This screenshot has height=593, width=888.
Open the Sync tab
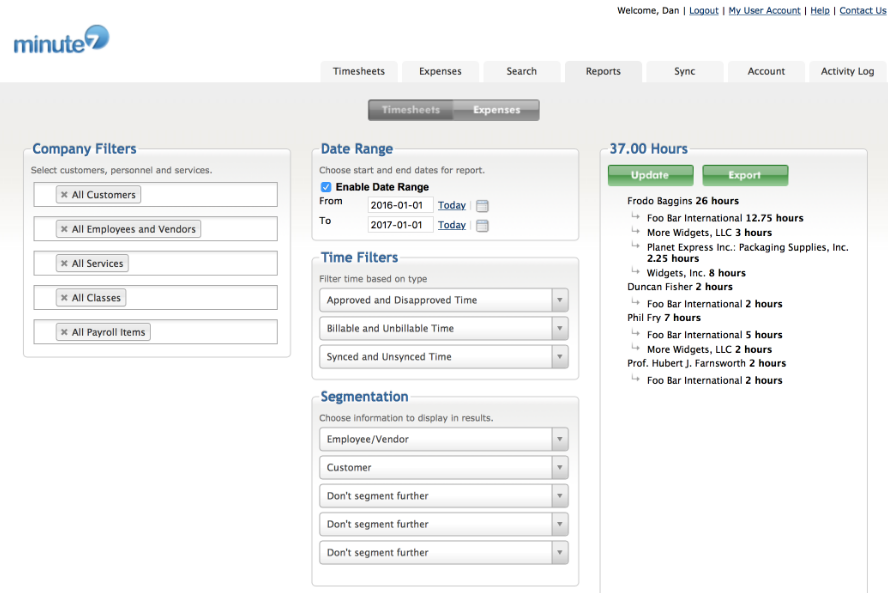[684, 72]
